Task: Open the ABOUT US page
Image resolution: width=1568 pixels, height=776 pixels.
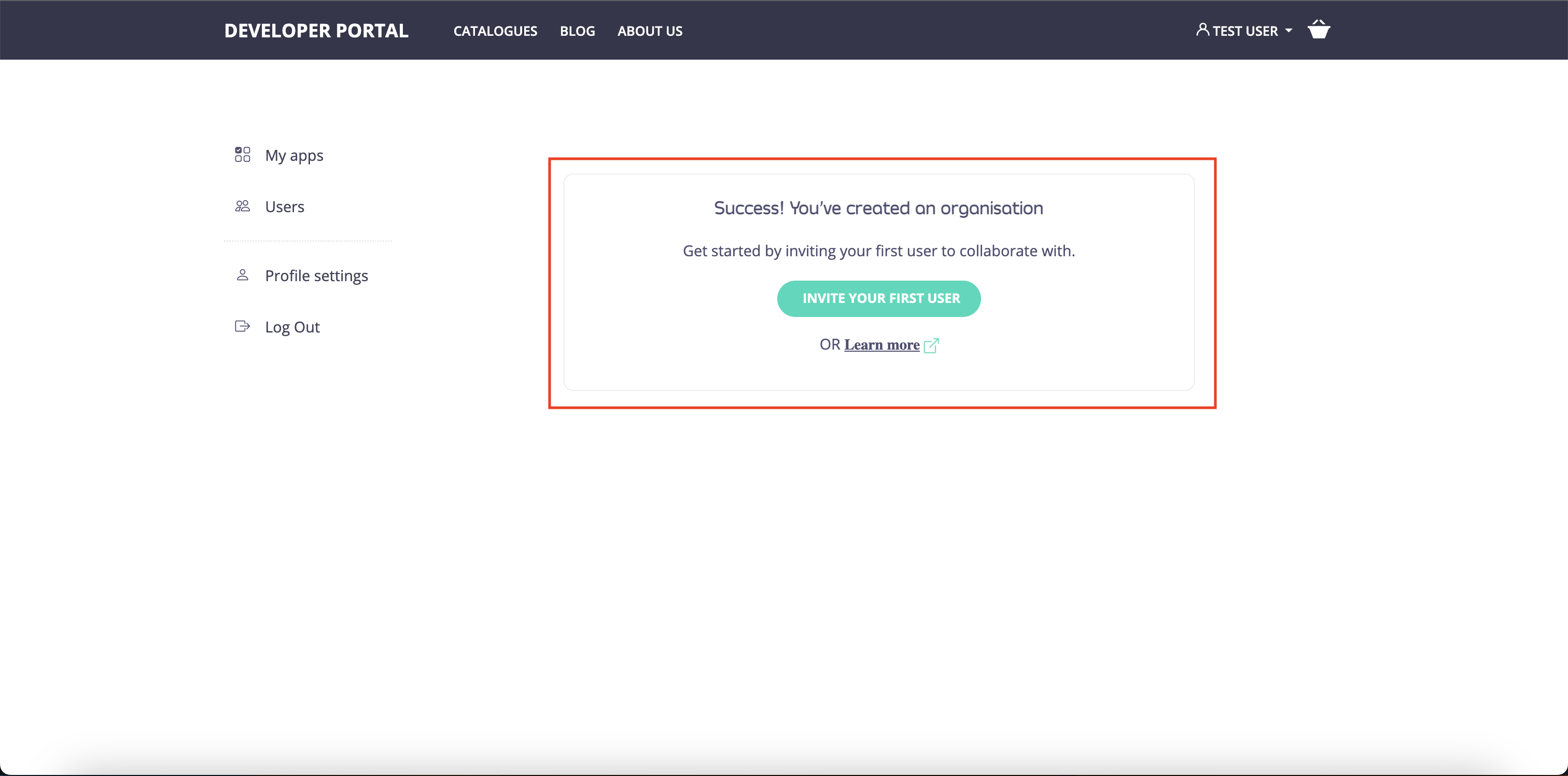Action: [650, 31]
